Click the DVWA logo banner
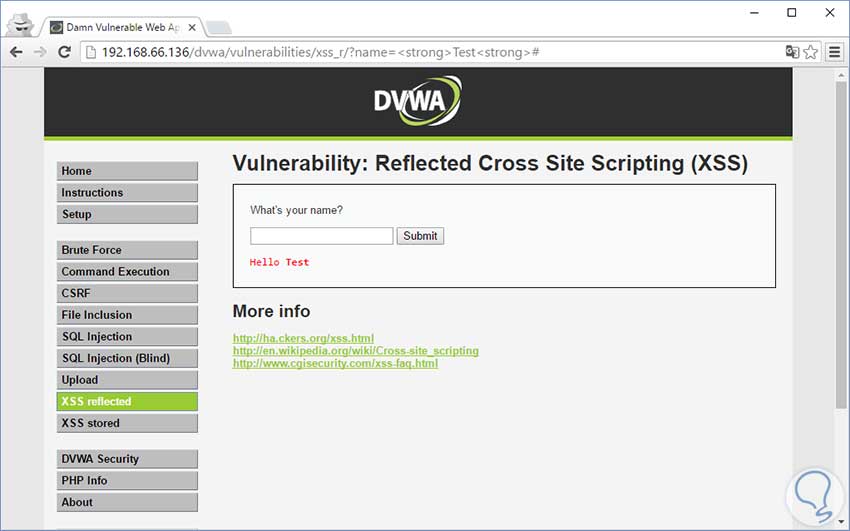Viewport: 850px width, 531px height. (417, 101)
